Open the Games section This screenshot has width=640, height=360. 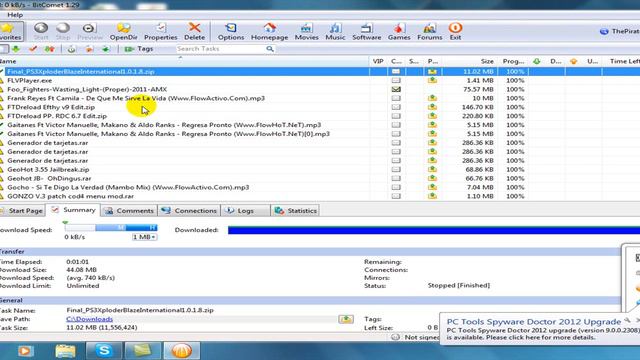[399, 31]
